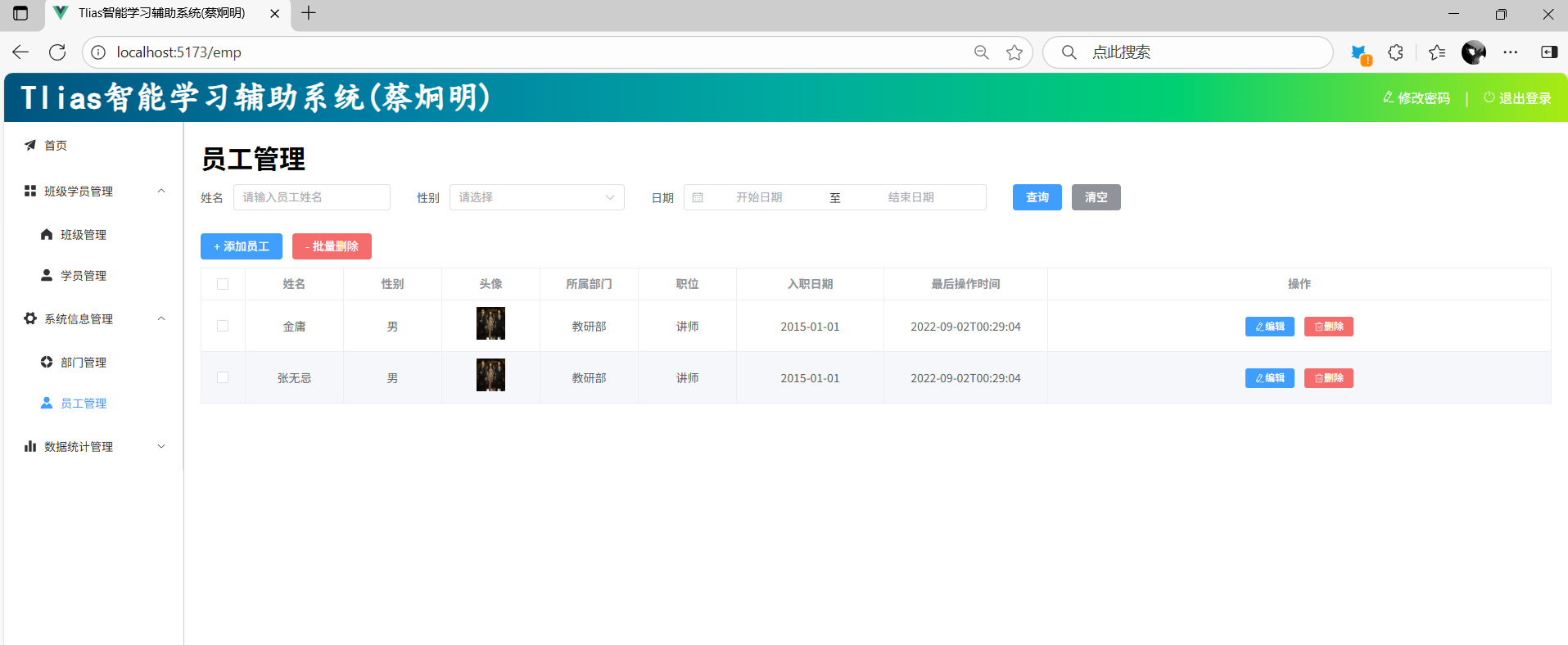Click the 退出登录 link

tap(1517, 98)
